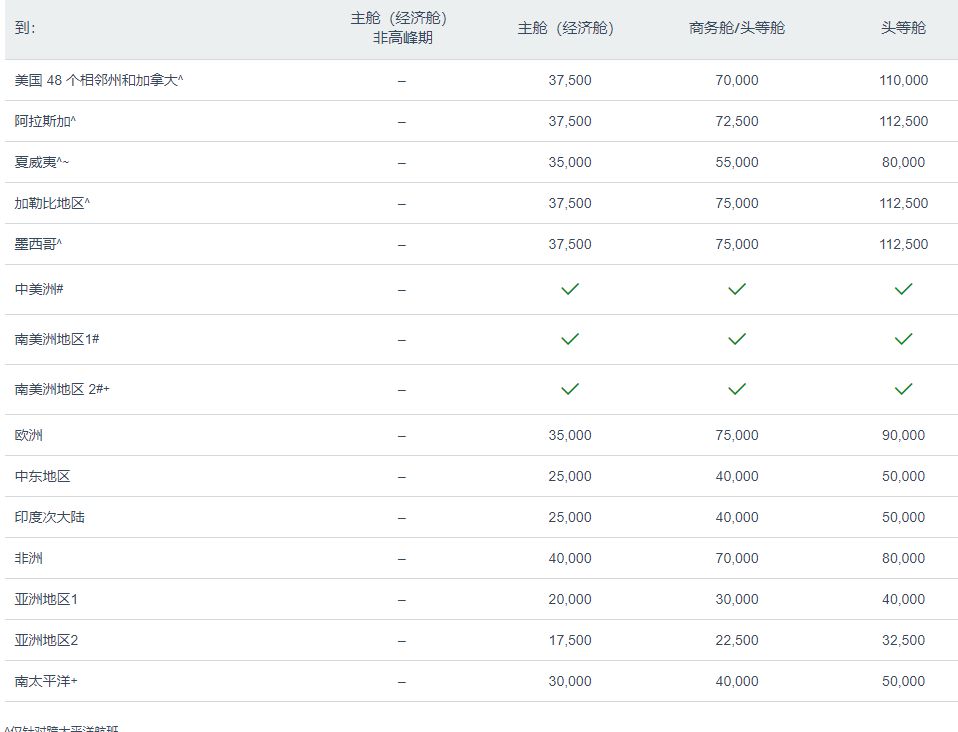
Task: Click the 阿拉斯加 destination label
Action: [45, 121]
